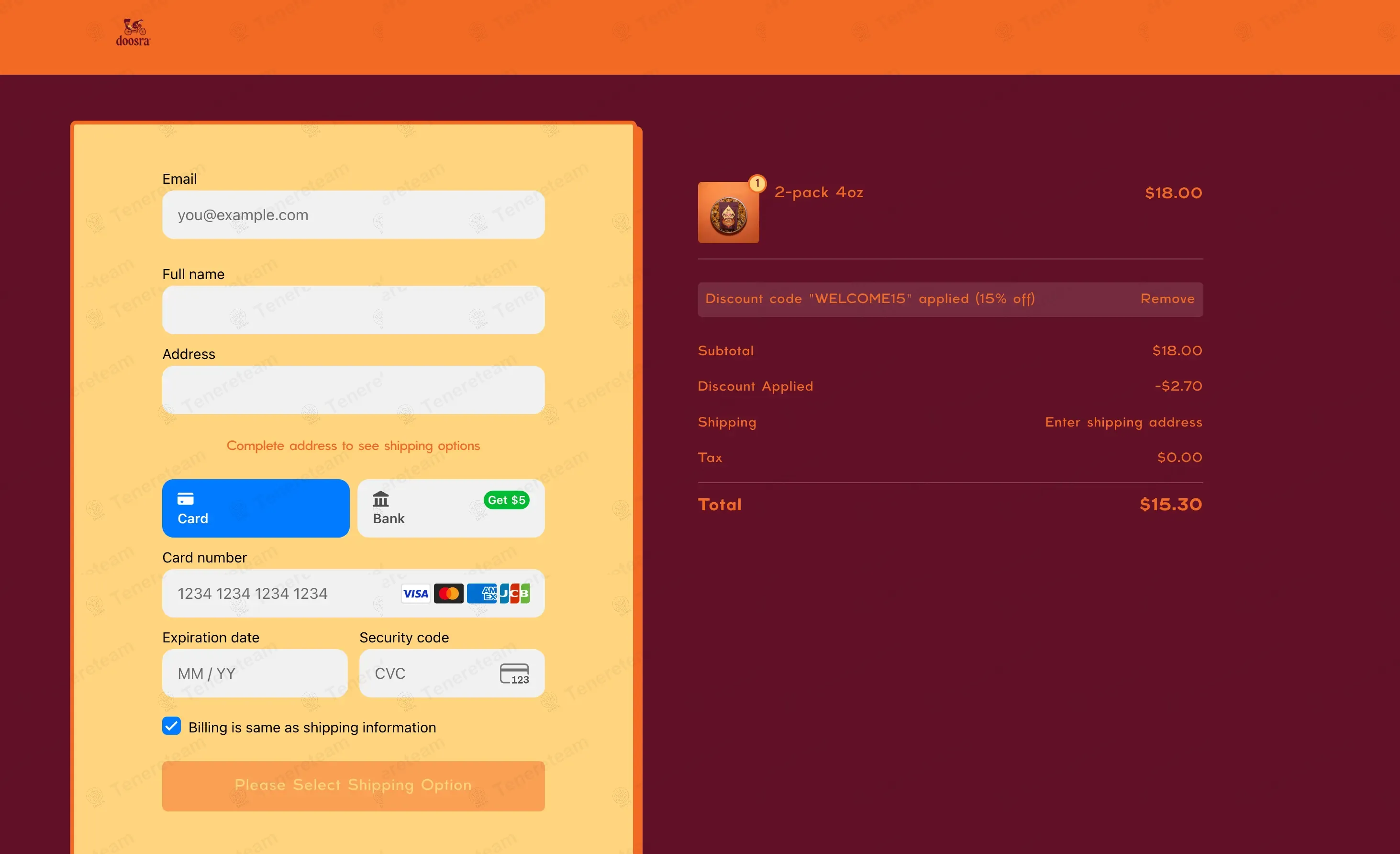Click the JCB card icon
This screenshot has width=1400, height=854.
click(x=514, y=594)
